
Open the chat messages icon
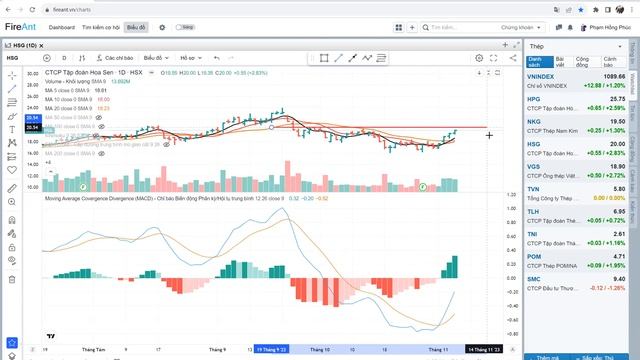(559, 27)
